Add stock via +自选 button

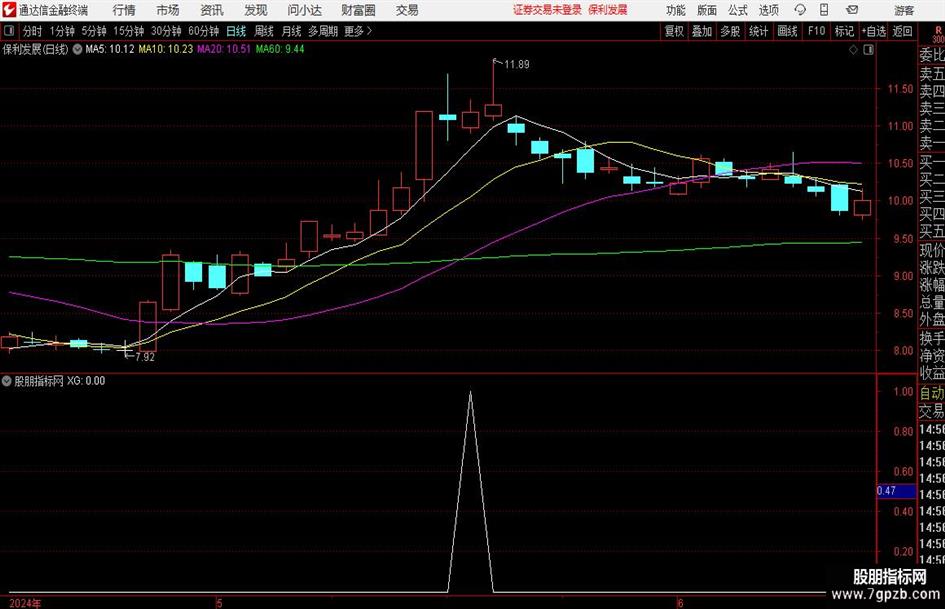pos(874,31)
